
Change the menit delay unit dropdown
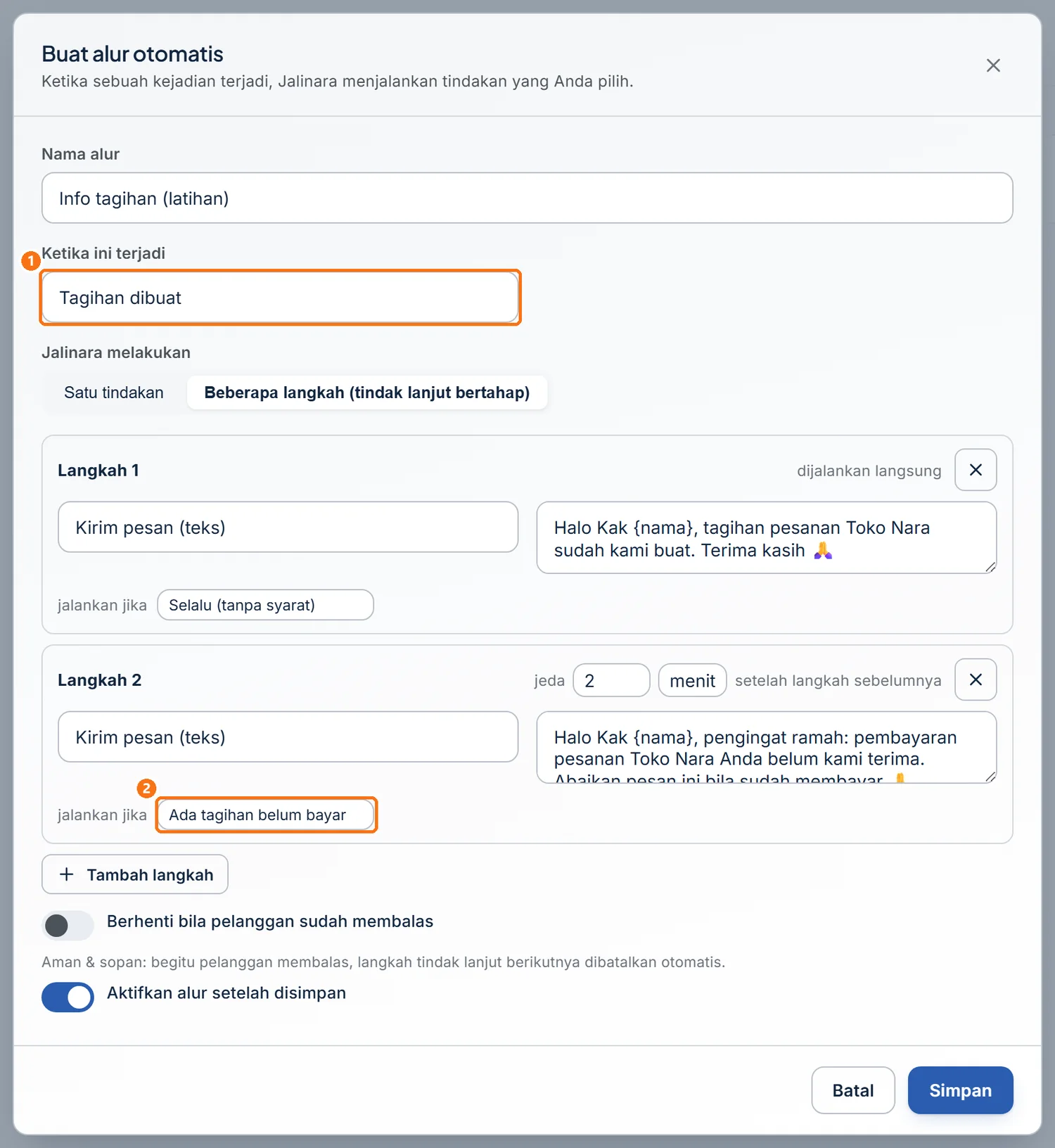tap(692, 680)
